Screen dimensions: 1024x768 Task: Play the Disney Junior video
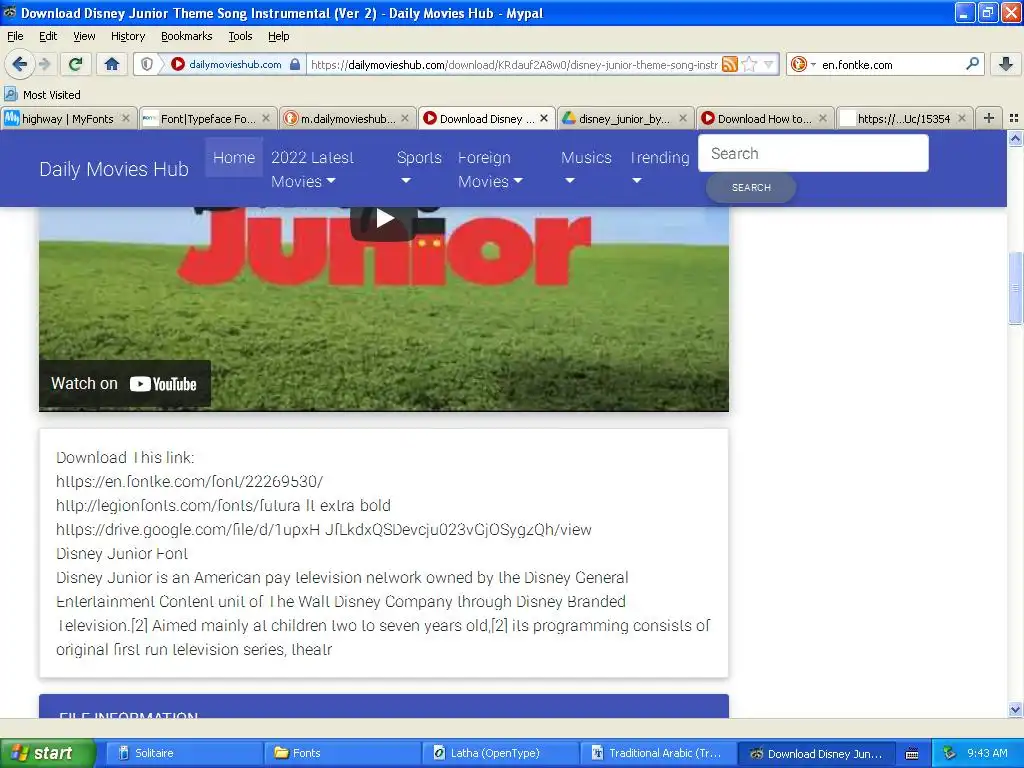(385, 219)
